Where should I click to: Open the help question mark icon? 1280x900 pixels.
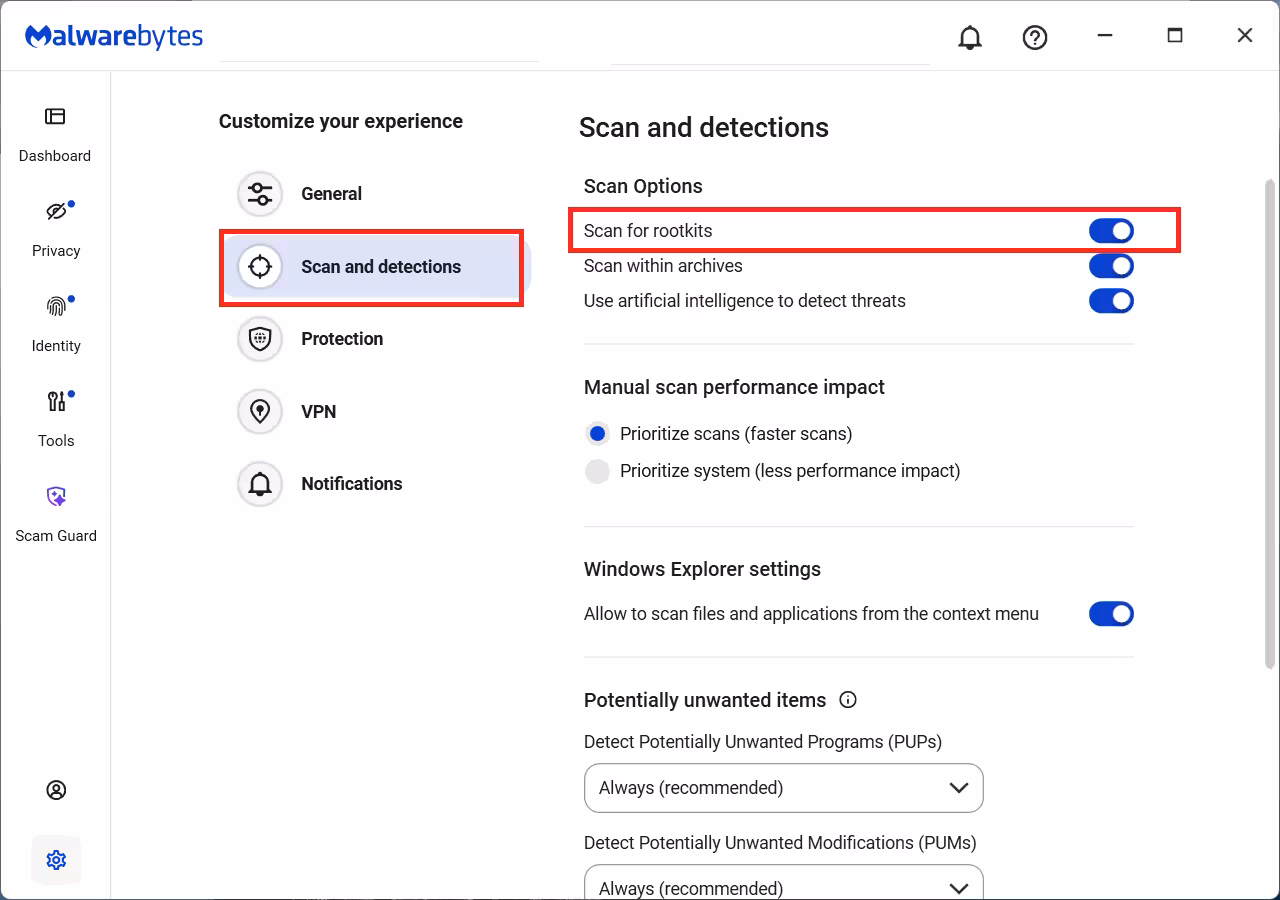(1035, 37)
